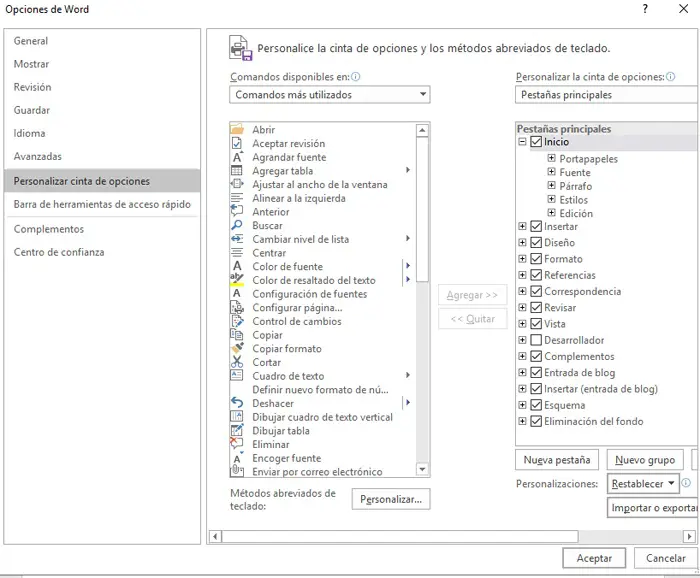This screenshot has height=578, width=700.
Task: Click the Dibujar tabla icon
Action: 237,430
